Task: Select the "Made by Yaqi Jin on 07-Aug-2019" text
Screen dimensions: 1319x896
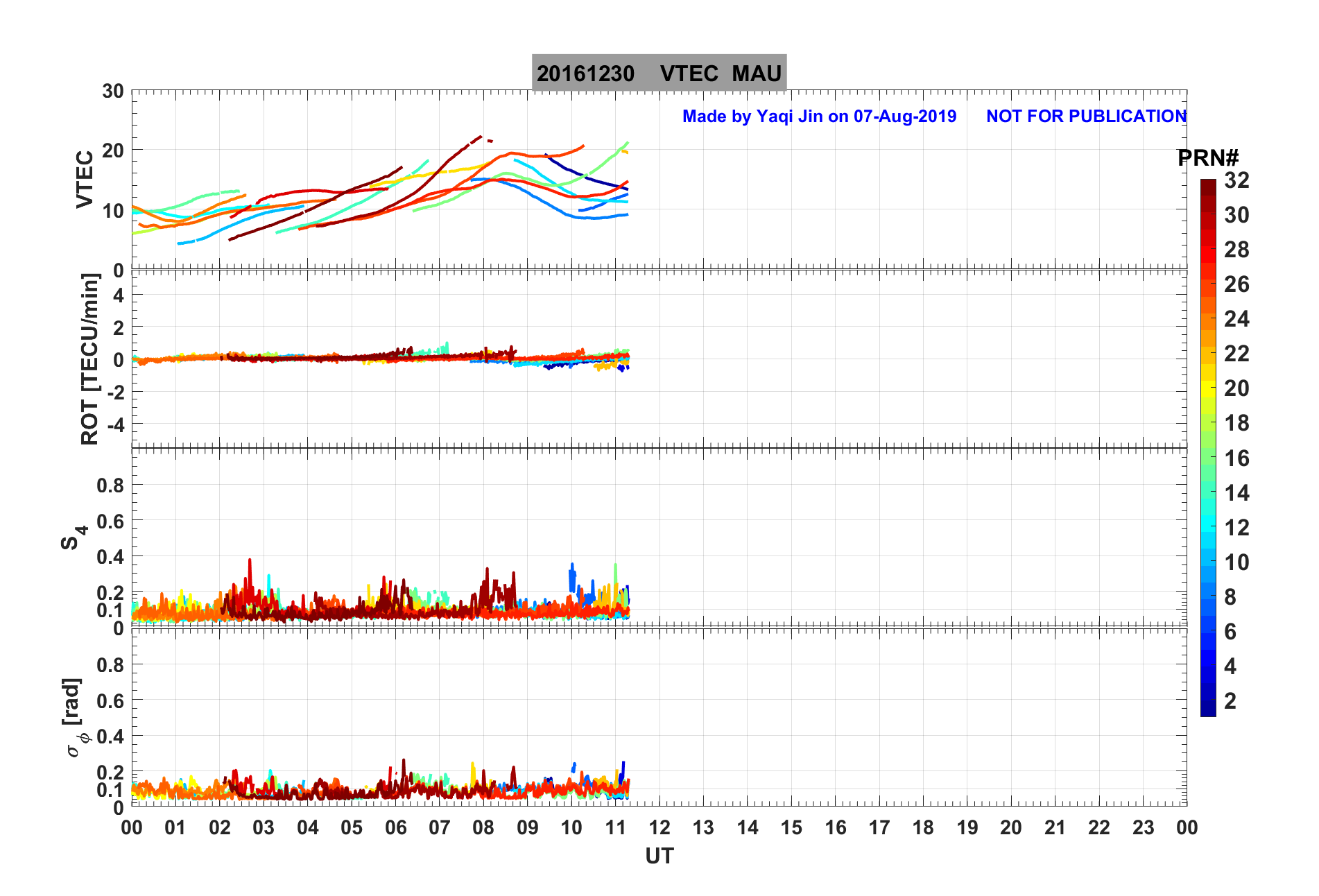Action: 819,116
